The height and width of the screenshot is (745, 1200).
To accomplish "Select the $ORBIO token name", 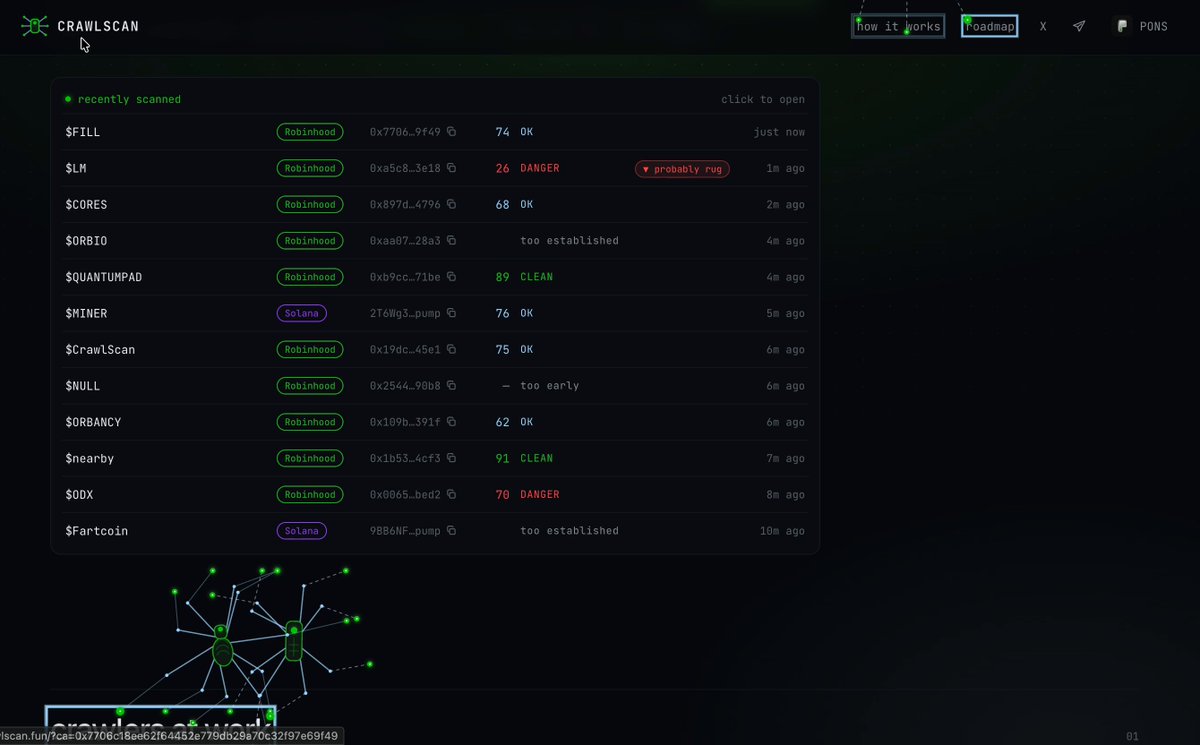I will 86,241.
